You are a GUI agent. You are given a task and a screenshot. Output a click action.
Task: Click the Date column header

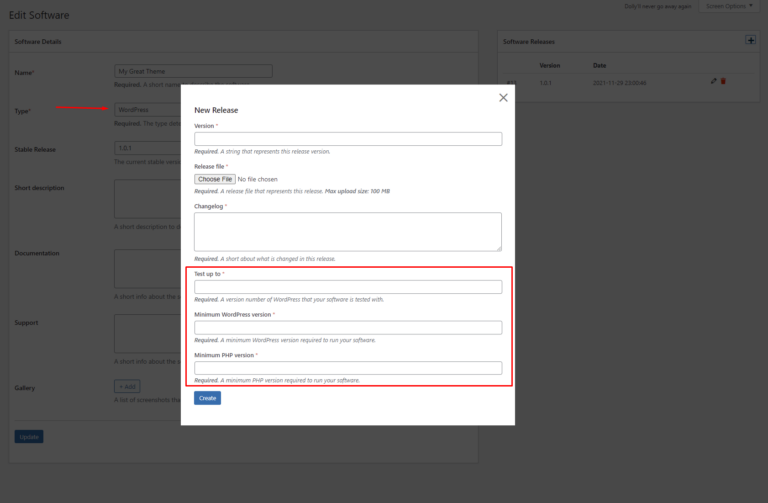point(600,65)
